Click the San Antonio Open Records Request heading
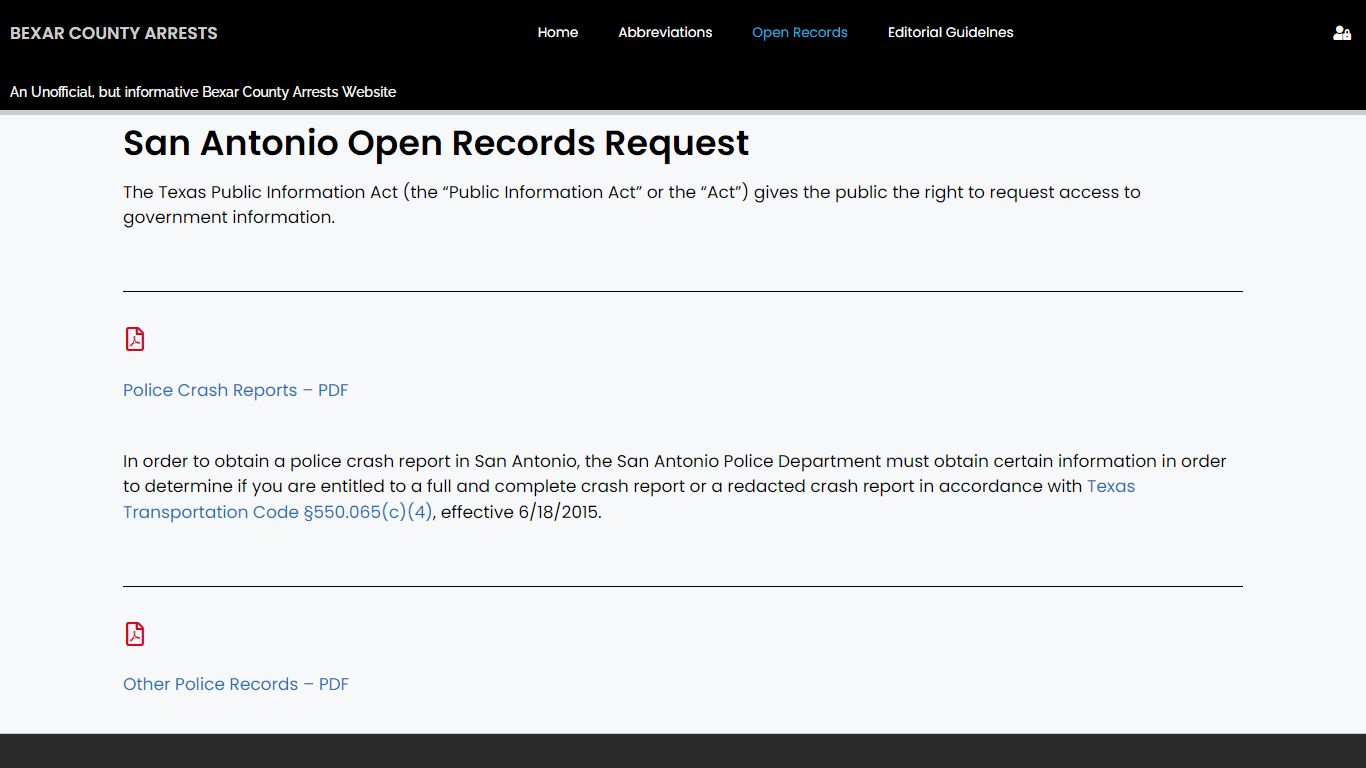This screenshot has width=1366, height=768. (x=436, y=143)
